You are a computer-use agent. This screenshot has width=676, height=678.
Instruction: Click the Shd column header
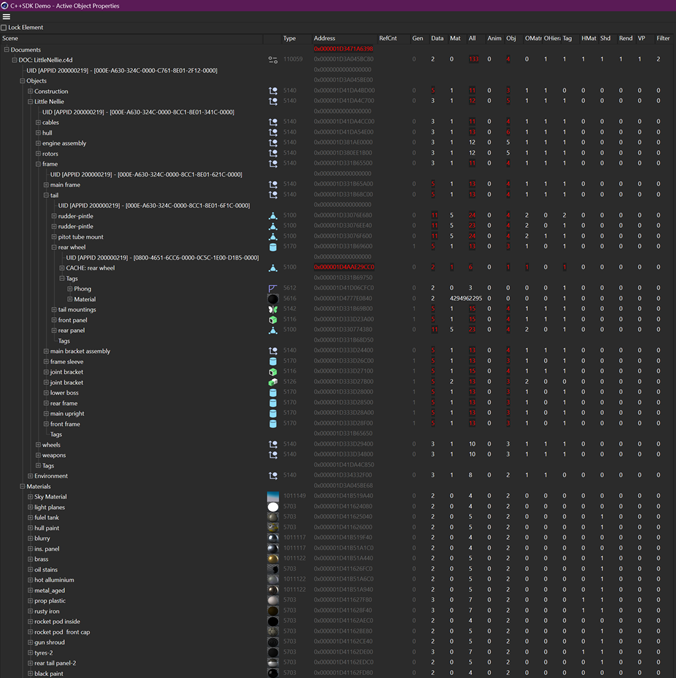[x=606, y=38]
